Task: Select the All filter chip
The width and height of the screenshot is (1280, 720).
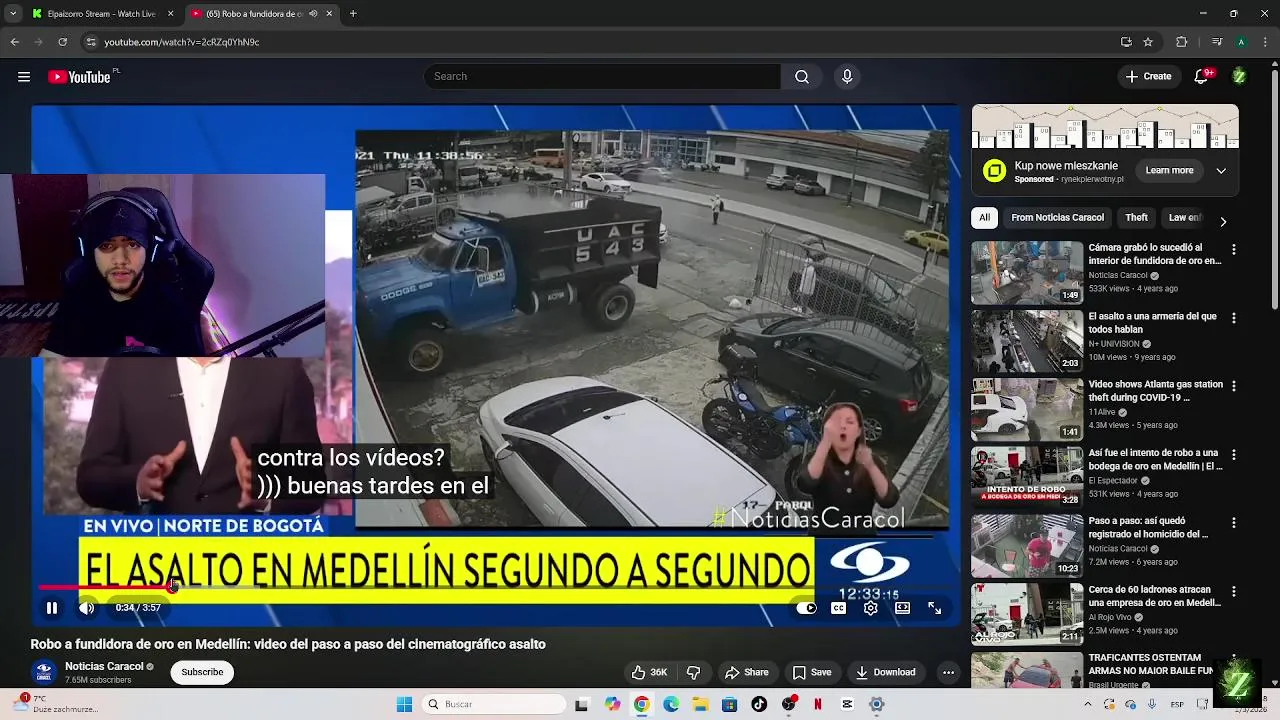Action: 984,218
